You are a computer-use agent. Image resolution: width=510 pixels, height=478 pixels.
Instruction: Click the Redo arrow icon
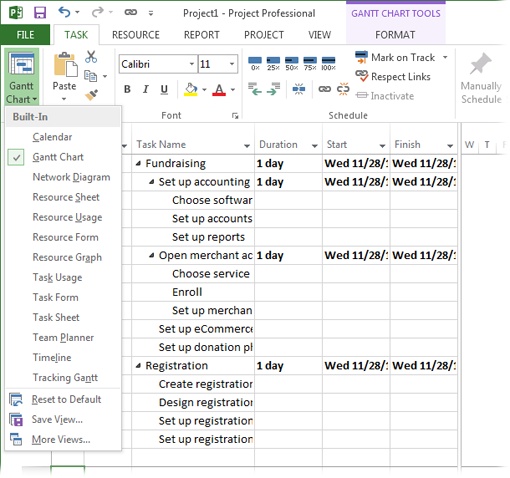click(x=98, y=12)
